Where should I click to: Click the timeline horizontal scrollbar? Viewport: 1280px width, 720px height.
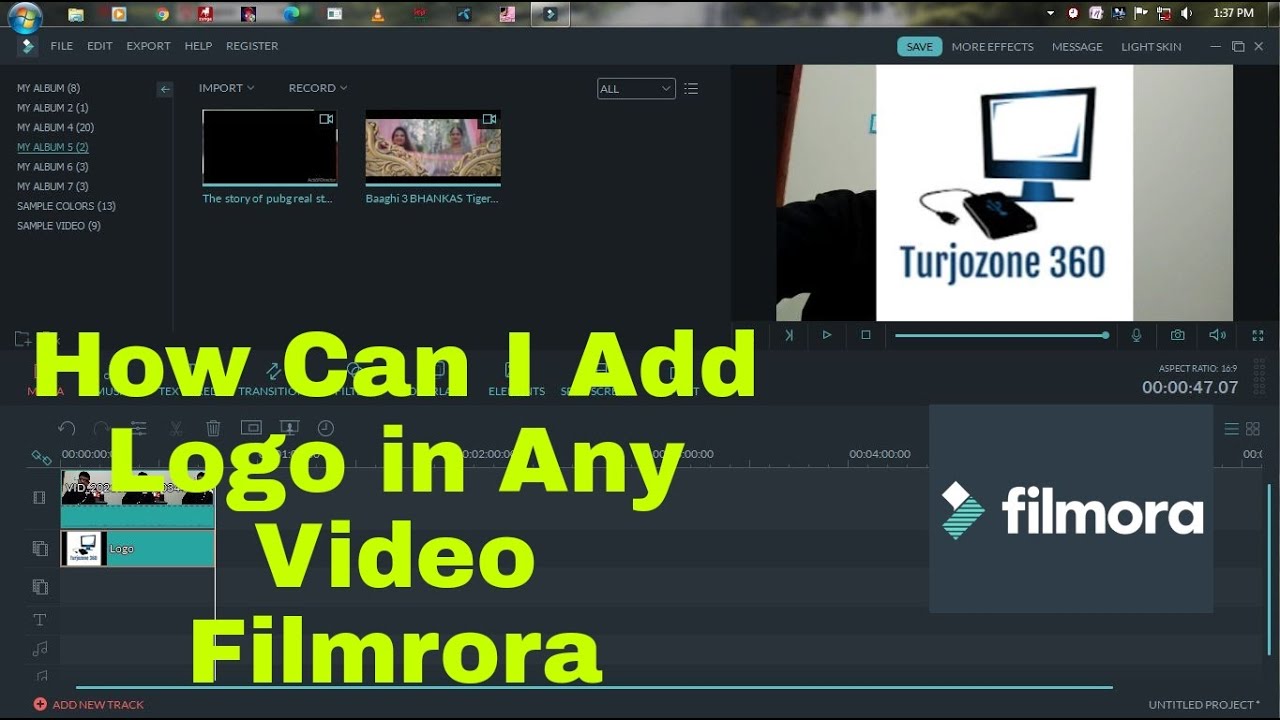pyautogui.click(x=594, y=687)
